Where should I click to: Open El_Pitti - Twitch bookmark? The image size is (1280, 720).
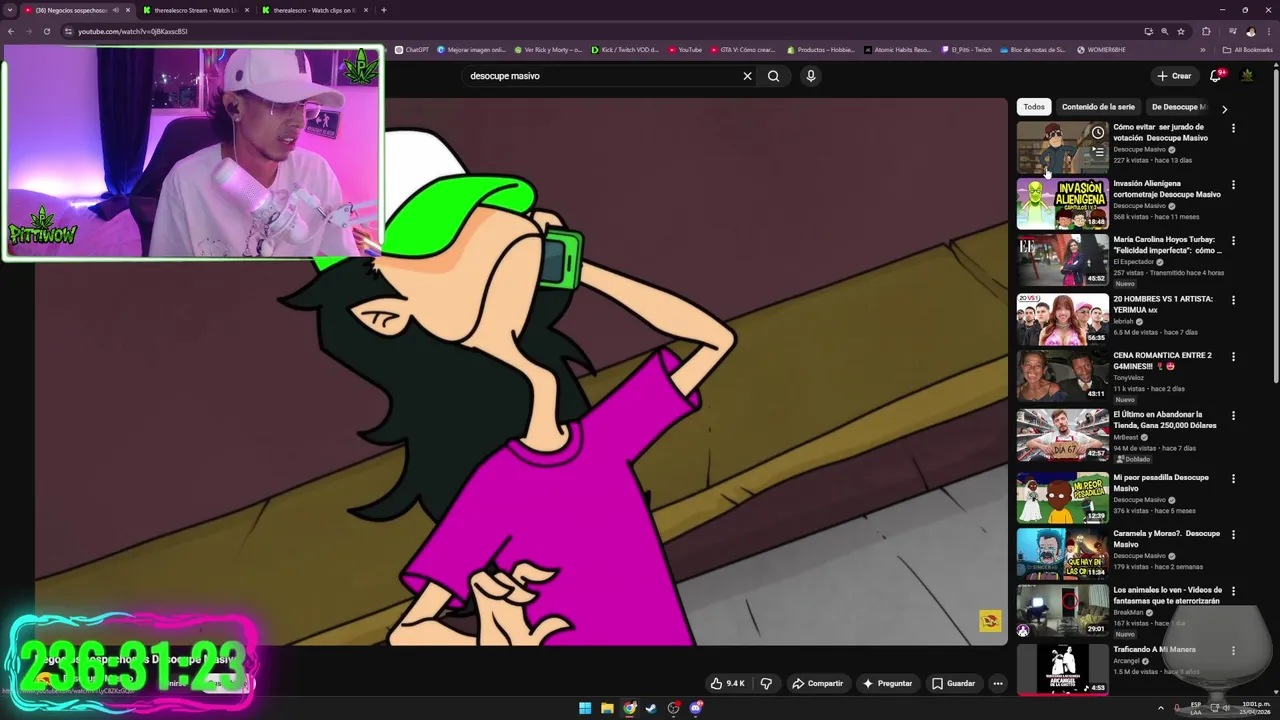click(966, 49)
